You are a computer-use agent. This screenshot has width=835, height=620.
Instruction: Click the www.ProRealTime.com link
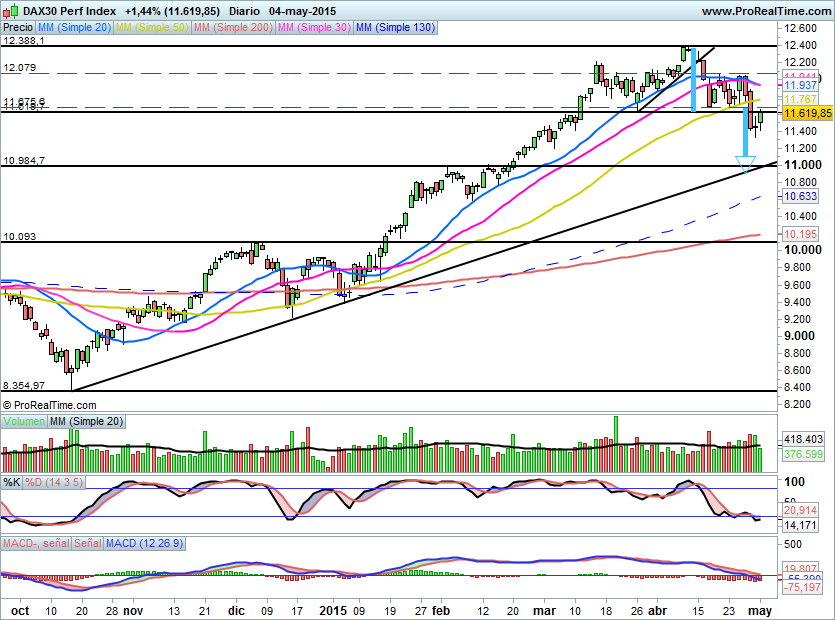767,11
